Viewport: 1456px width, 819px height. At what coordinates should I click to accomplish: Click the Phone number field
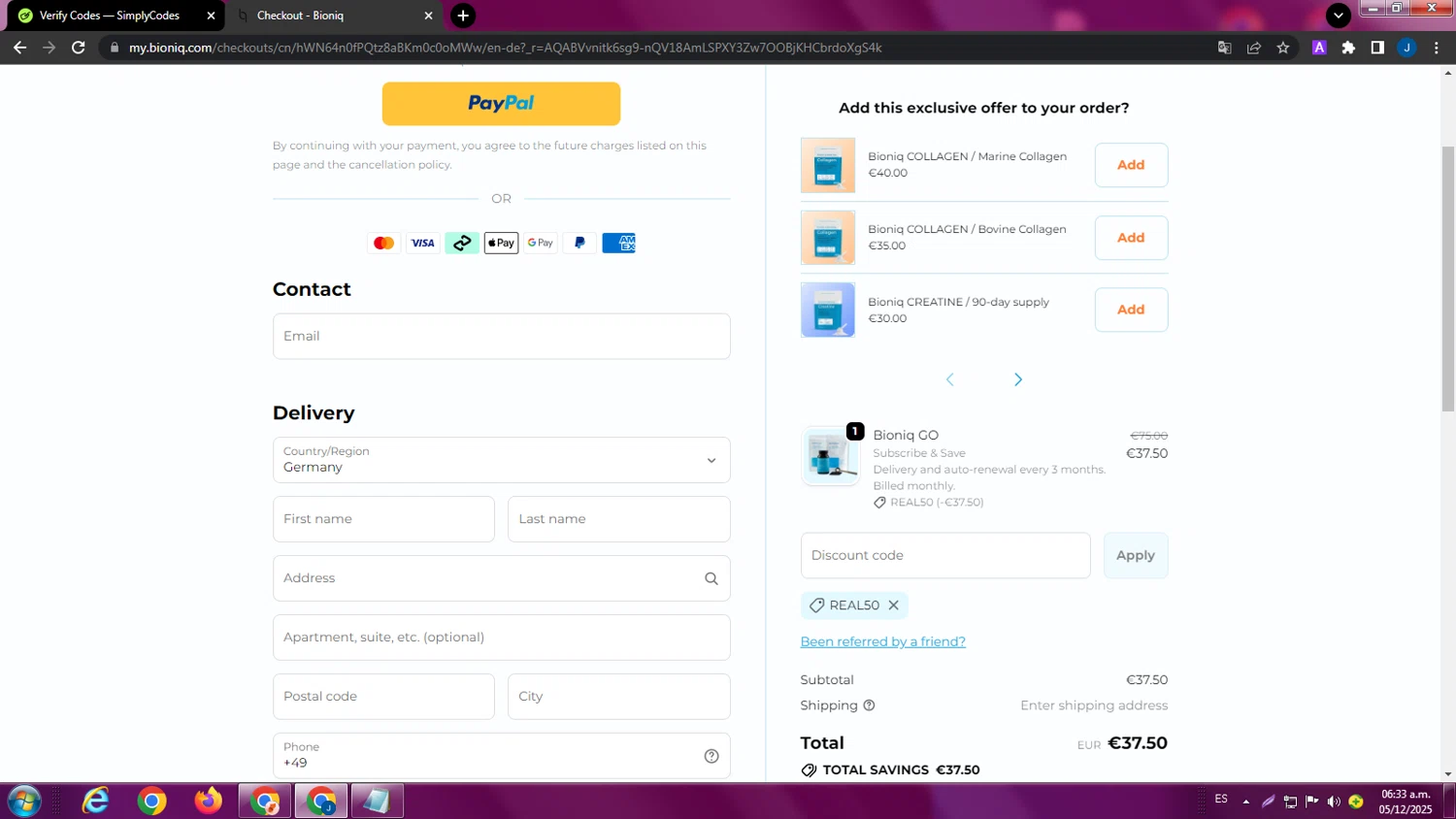coord(501,756)
